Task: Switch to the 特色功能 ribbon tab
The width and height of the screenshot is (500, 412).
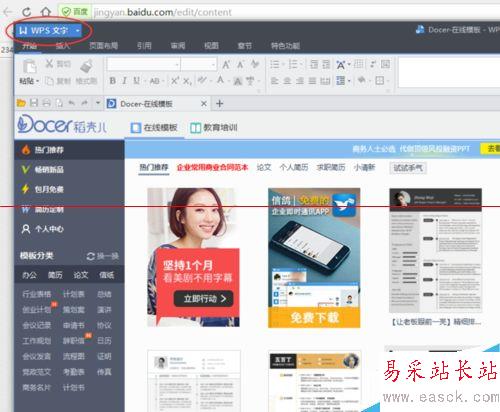Action: coord(285,46)
